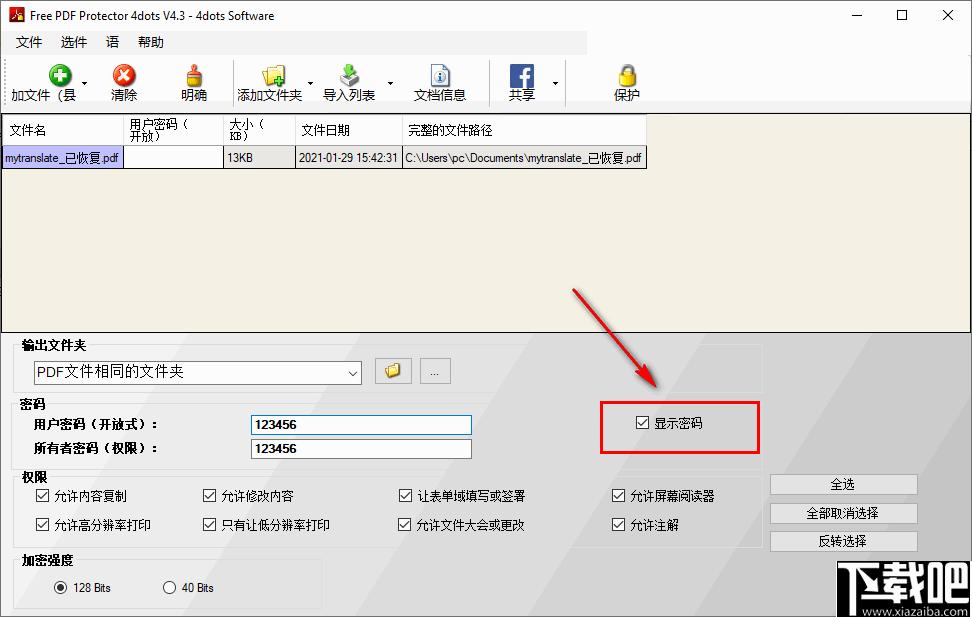
Task: Select 40 Bits encryption radio button
Action: (169, 587)
